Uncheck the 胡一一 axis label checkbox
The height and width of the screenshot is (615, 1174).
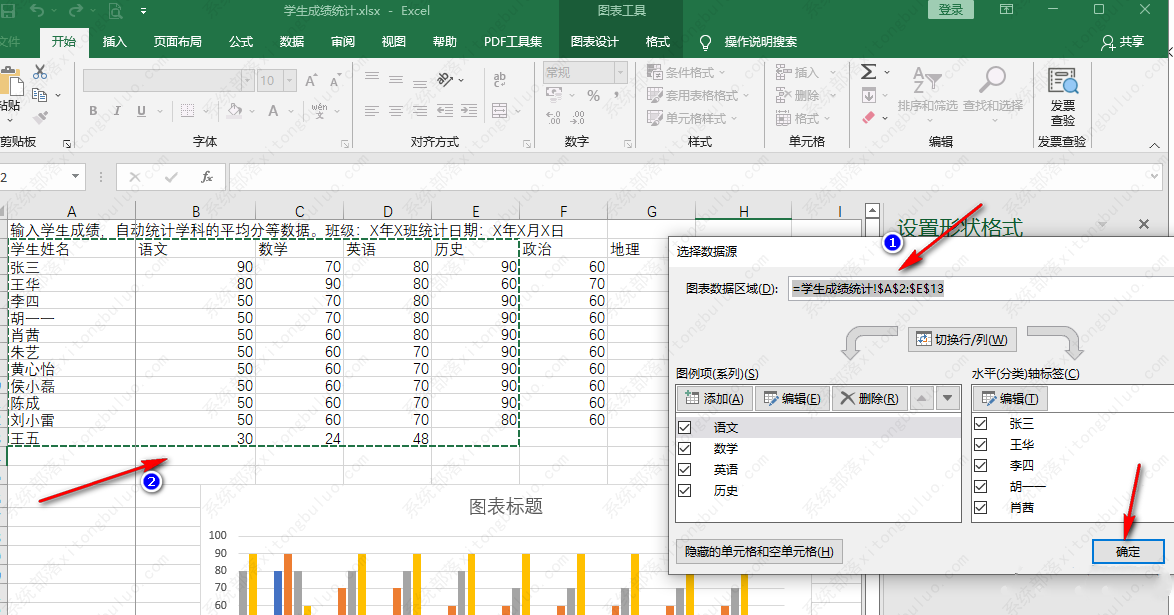[981, 486]
